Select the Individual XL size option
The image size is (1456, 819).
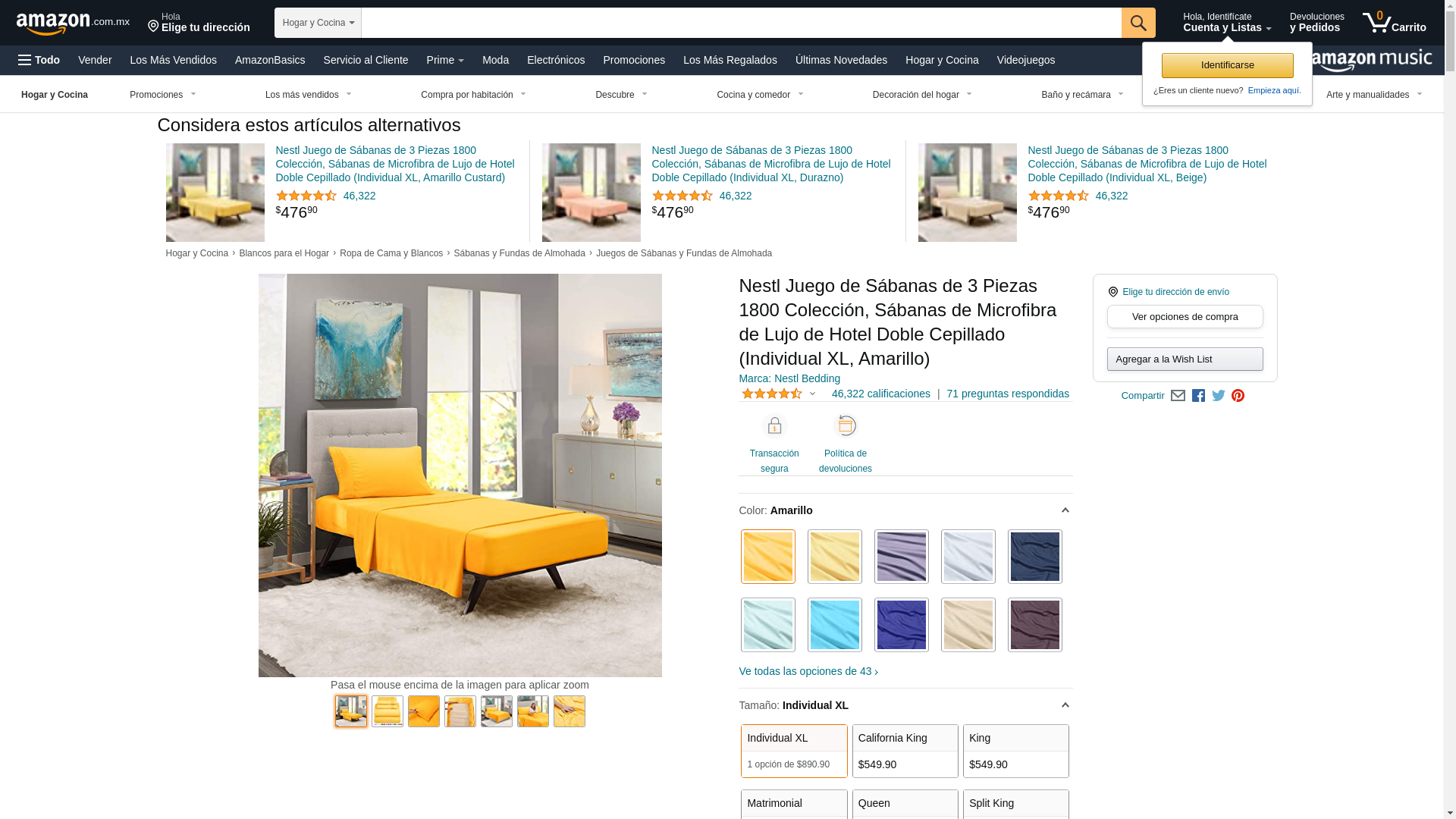(794, 751)
